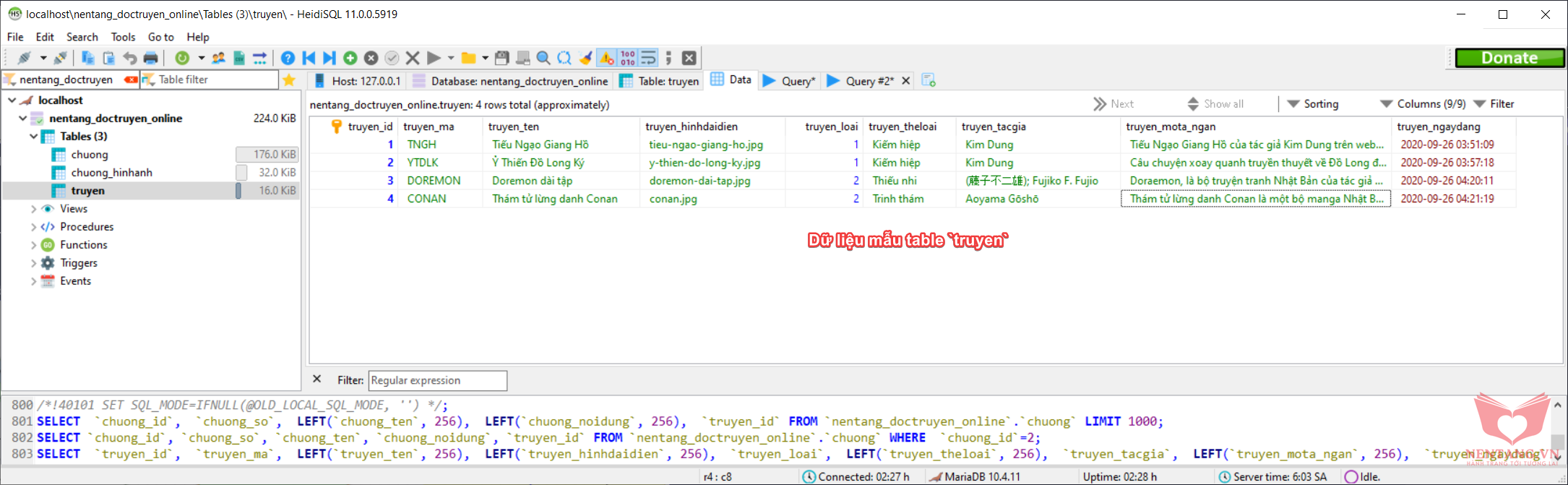Expand the Views tree node

(33, 209)
